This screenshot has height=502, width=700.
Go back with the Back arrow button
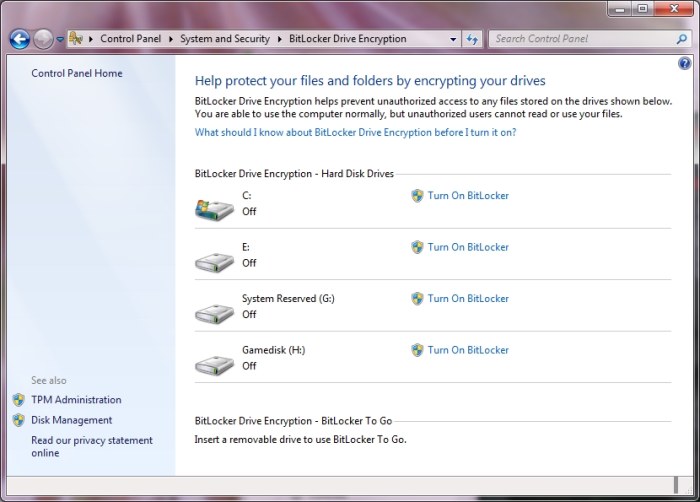20,39
